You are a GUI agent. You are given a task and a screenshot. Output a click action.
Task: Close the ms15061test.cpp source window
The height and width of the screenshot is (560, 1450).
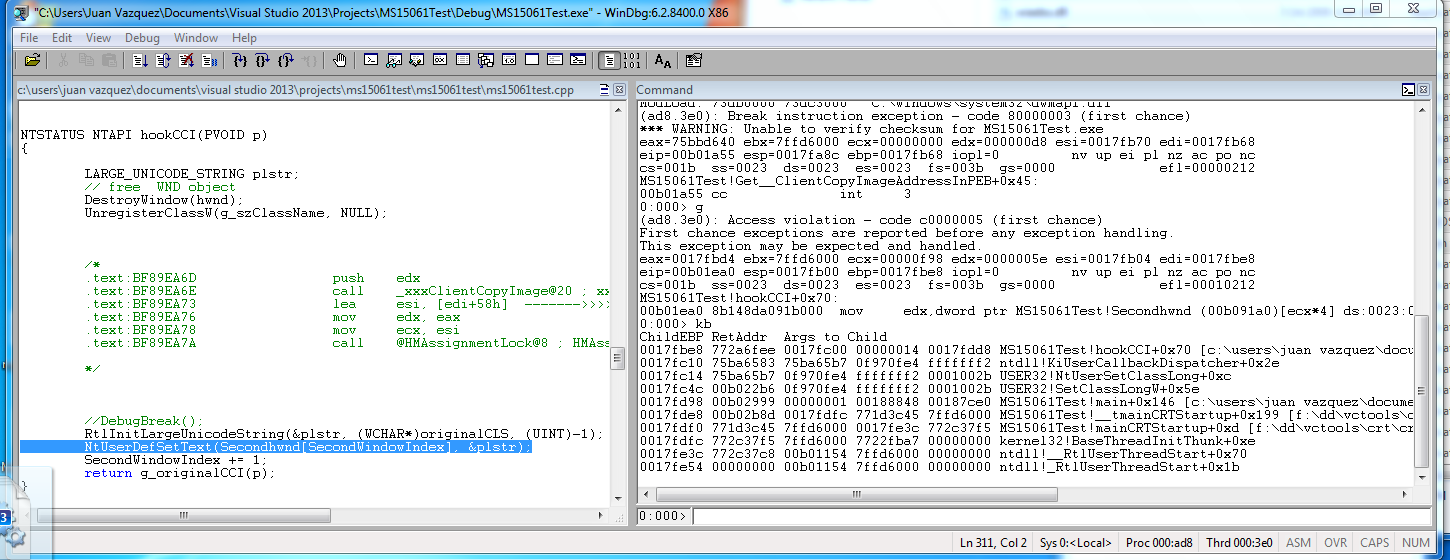619,90
